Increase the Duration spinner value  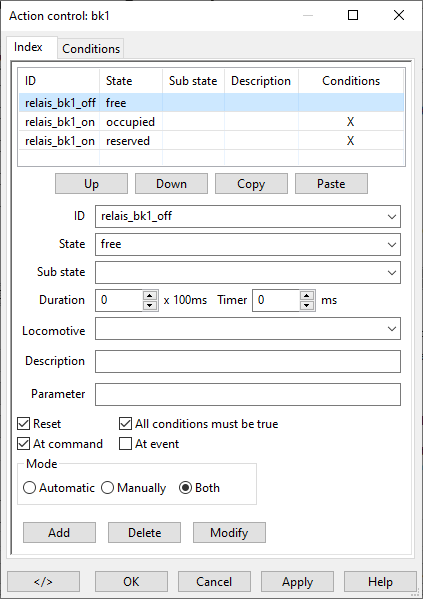pos(150,296)
